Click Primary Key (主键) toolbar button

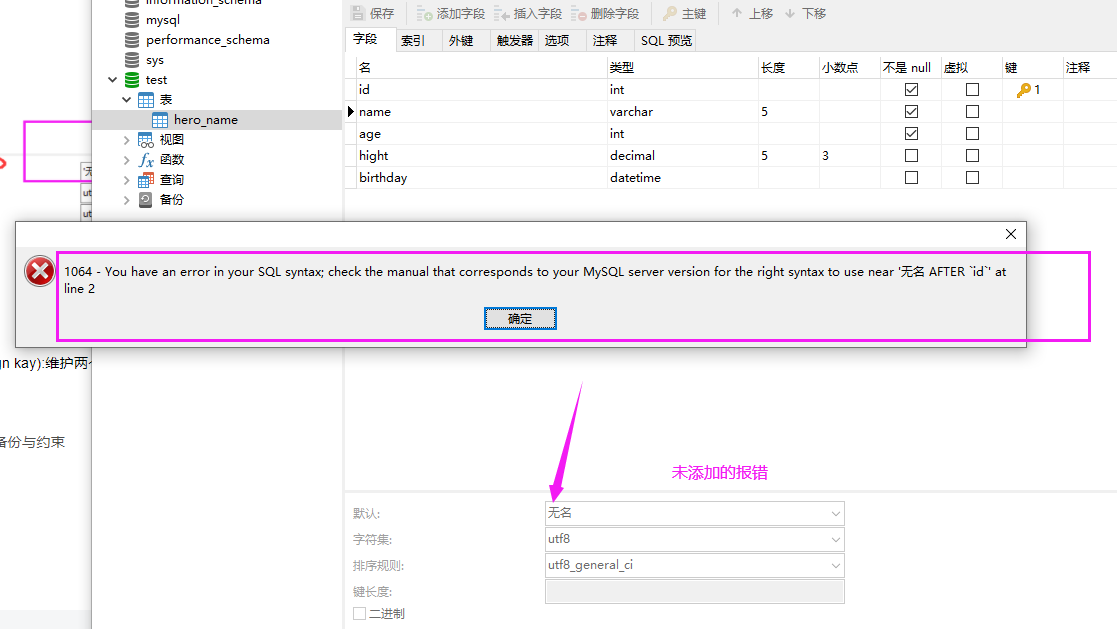point(684,14)
